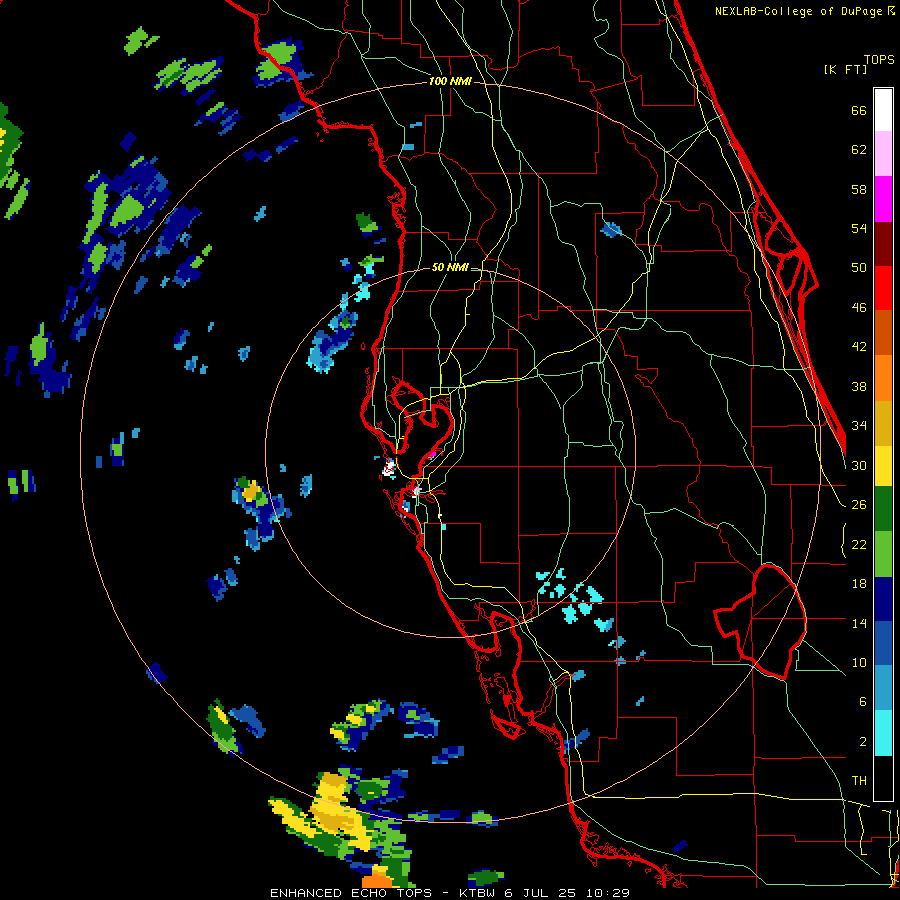Click the TOPS legend title

[879, 60]
